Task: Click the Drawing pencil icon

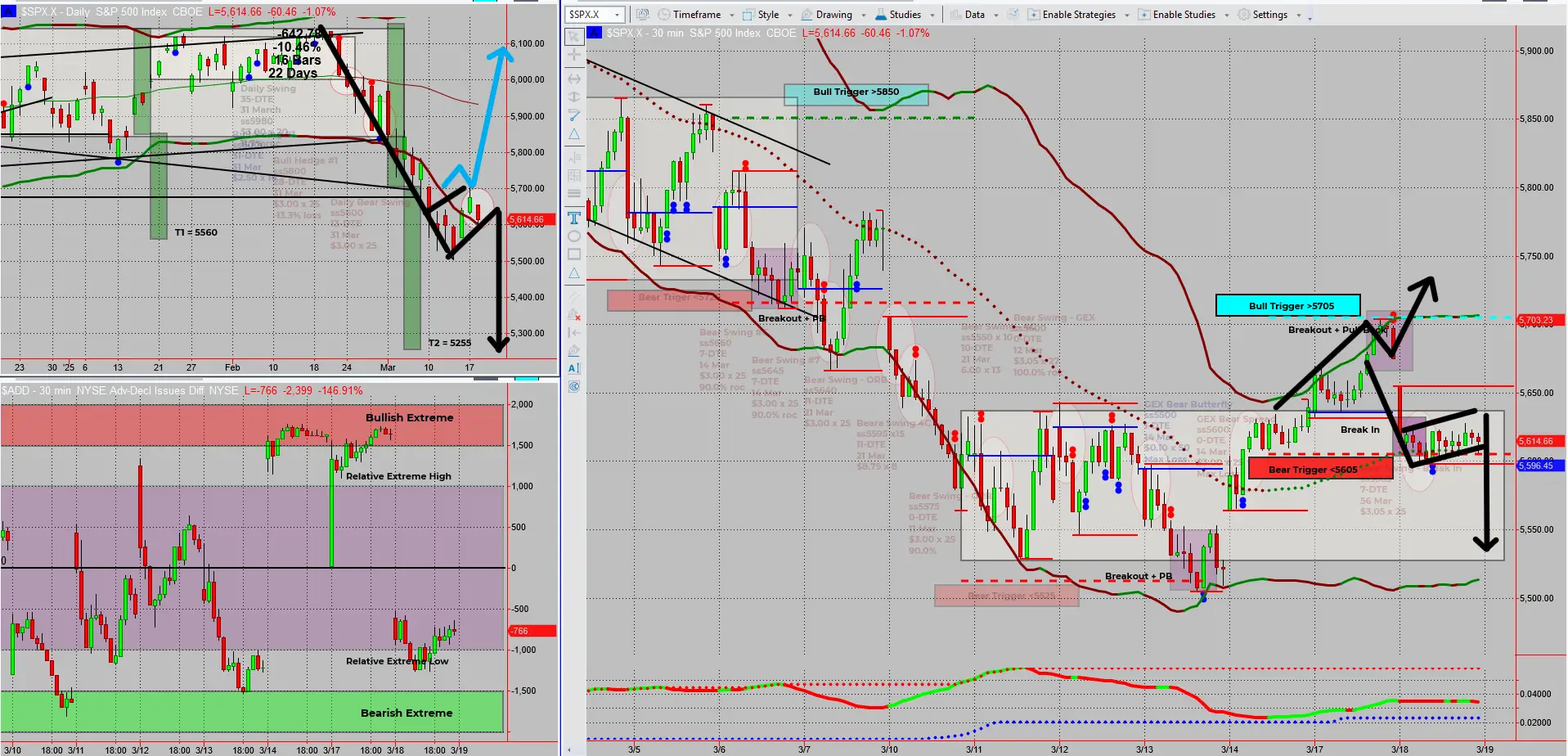Action: pyautogui.click(x=806, y=15)
